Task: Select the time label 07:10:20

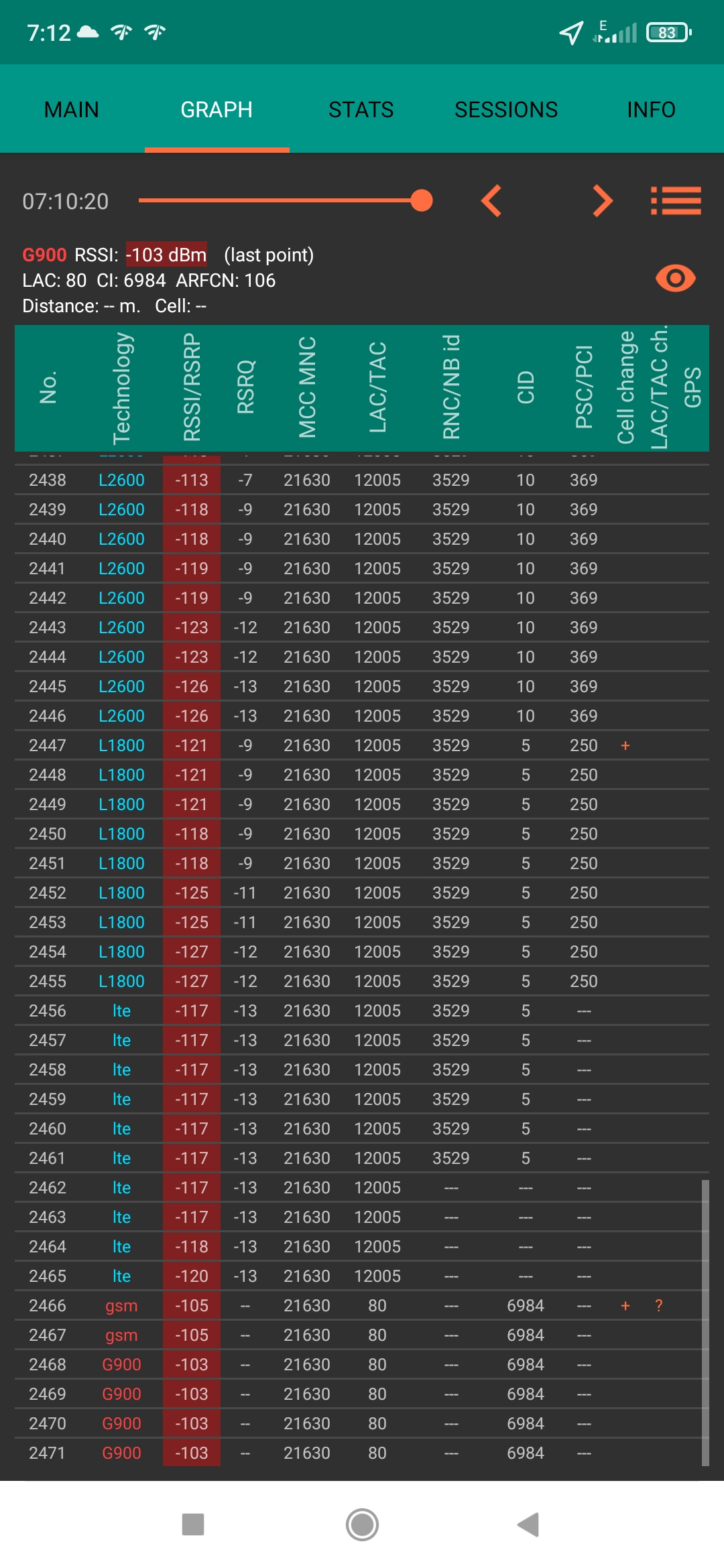Action: click(x=66, y=201)
